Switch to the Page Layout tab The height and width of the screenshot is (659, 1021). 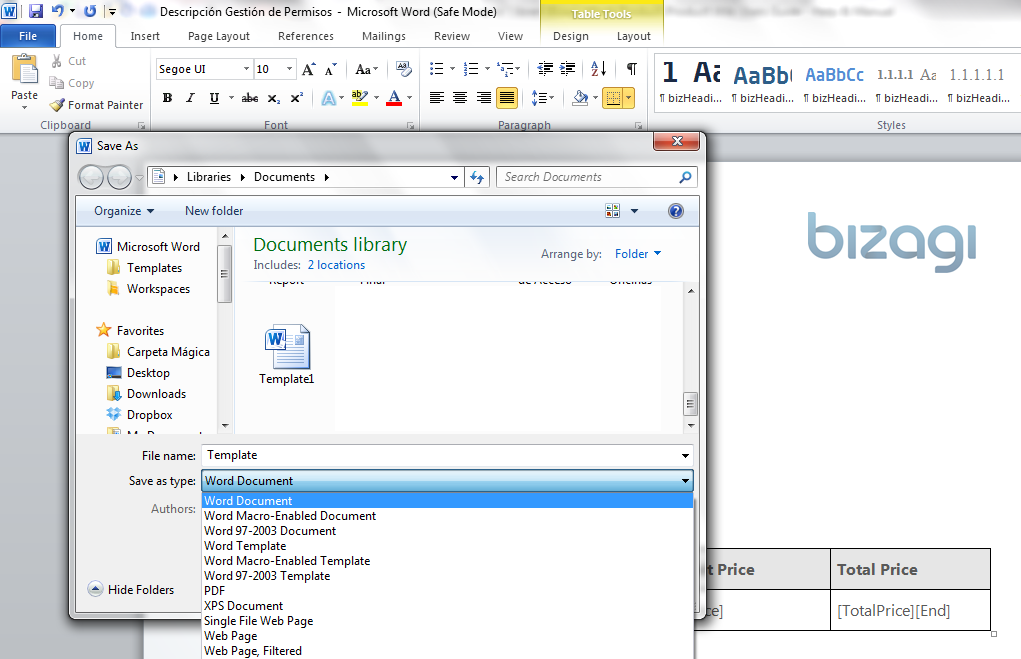(219, 36)
